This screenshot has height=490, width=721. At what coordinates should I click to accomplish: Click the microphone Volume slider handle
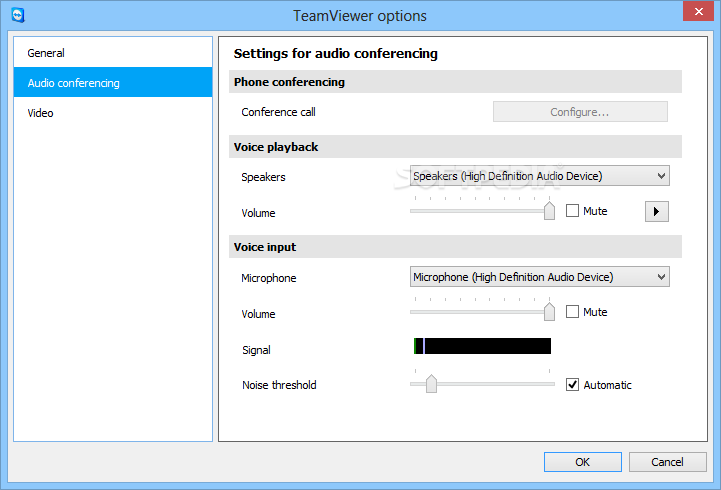tap(549, 312)
